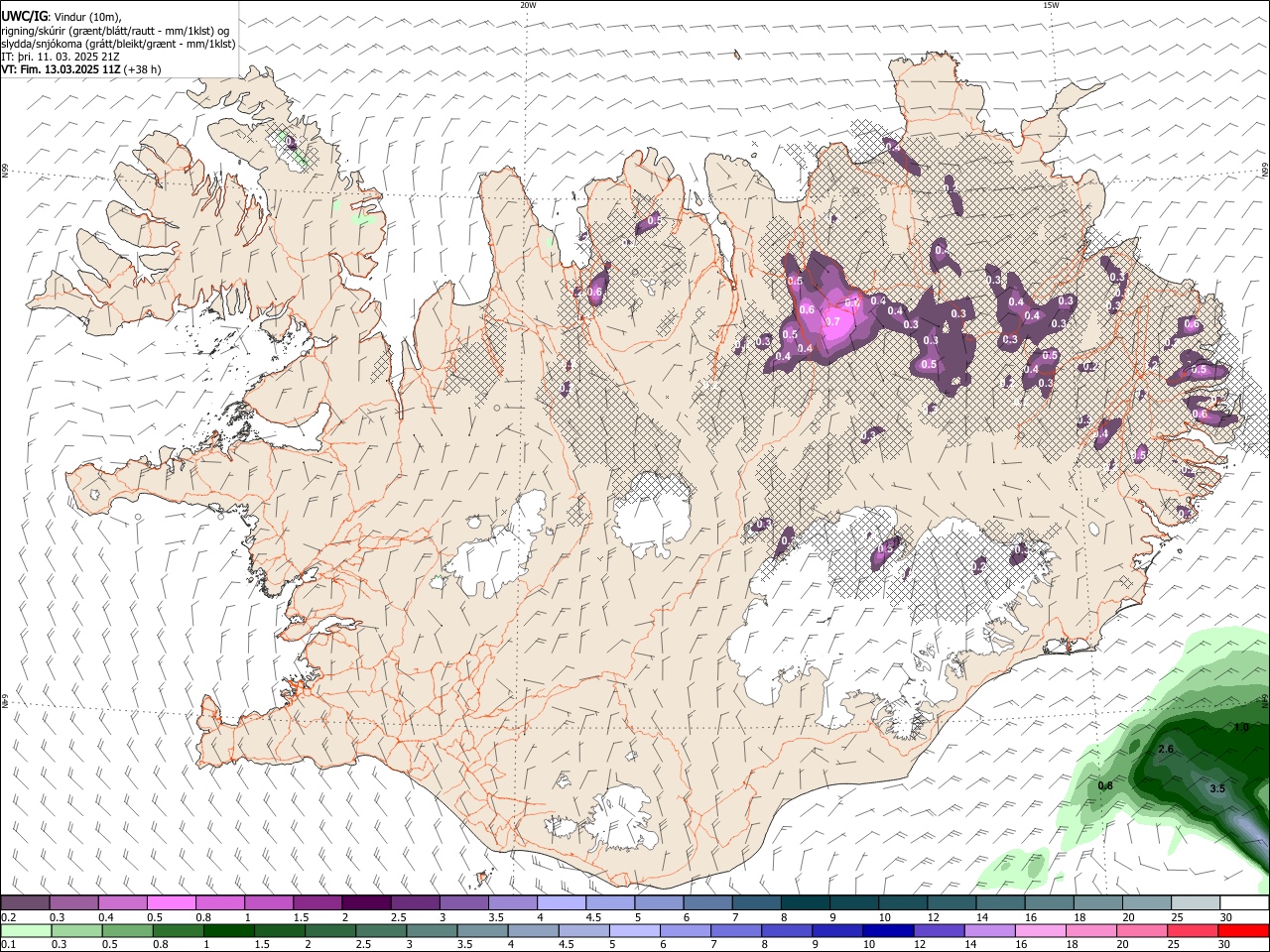The height and width of the screenshot is (952, 1270).
Task: Click the 'slydda/snjókoma' legend description line
Action: (x=118, y=44)
